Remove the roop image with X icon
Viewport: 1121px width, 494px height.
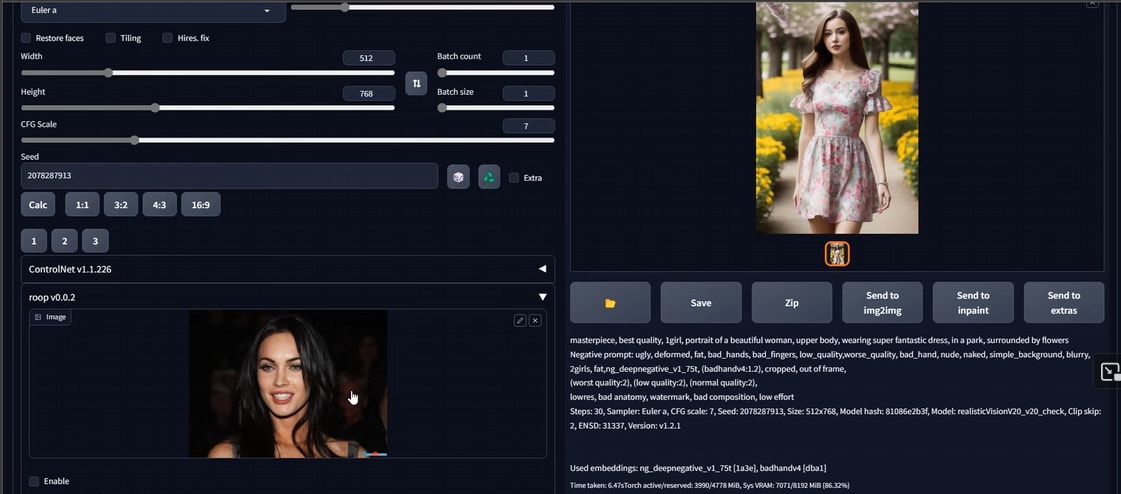point(535,320)
